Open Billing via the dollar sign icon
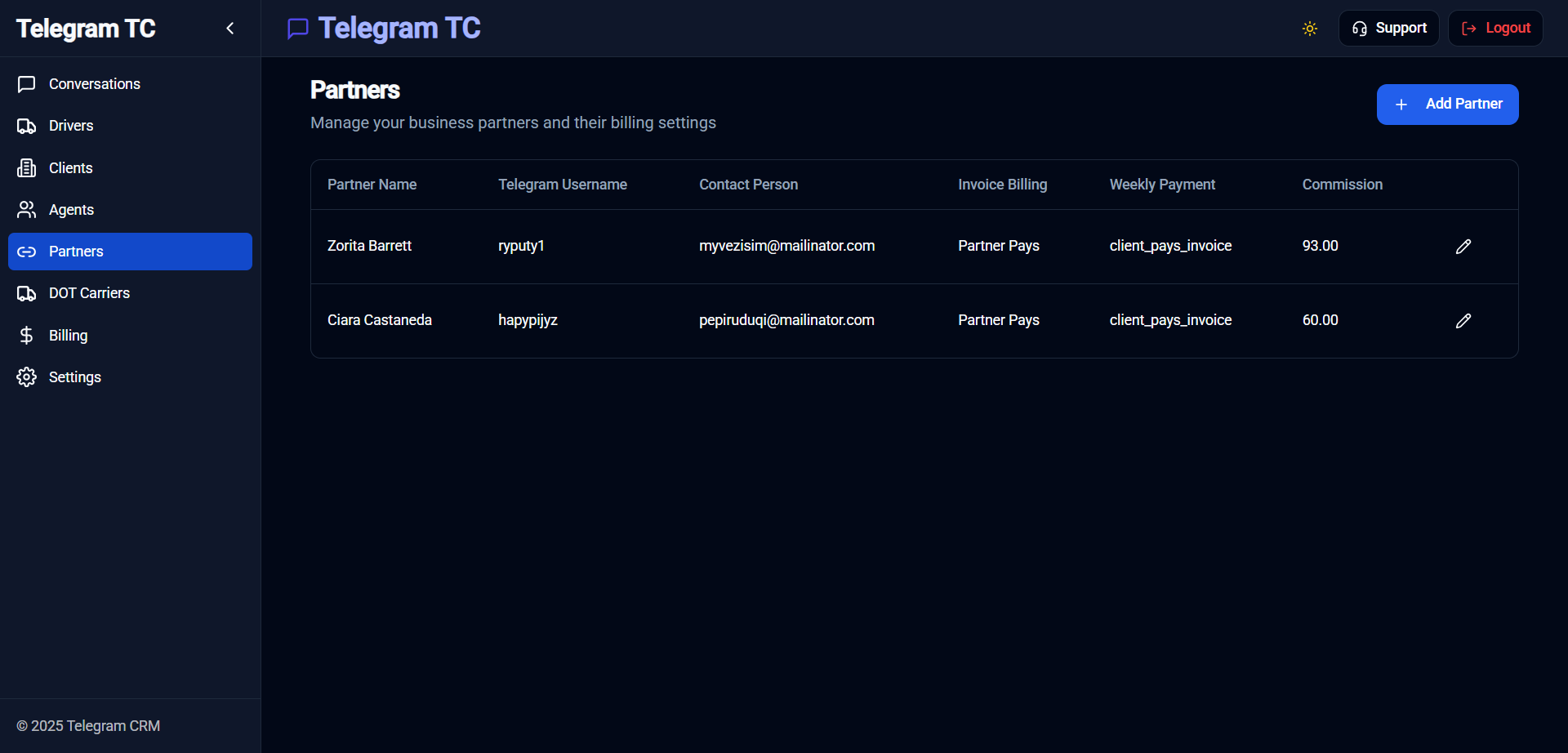The image size is (1568, 753). point(27,336)
